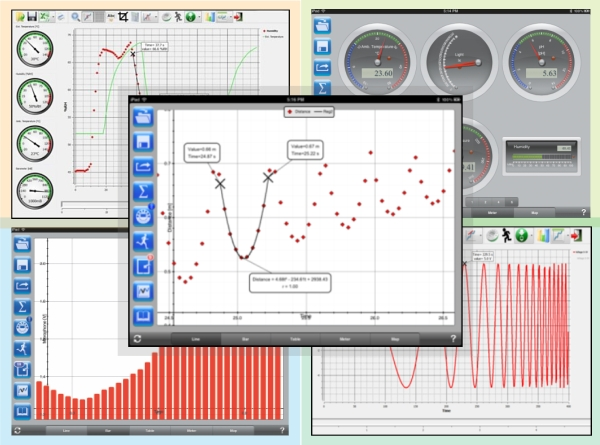The height and width of the screenshot is (445, 600).
Task: Select the Meter tab below the bar chart
Action: click(x=191, y=430)
